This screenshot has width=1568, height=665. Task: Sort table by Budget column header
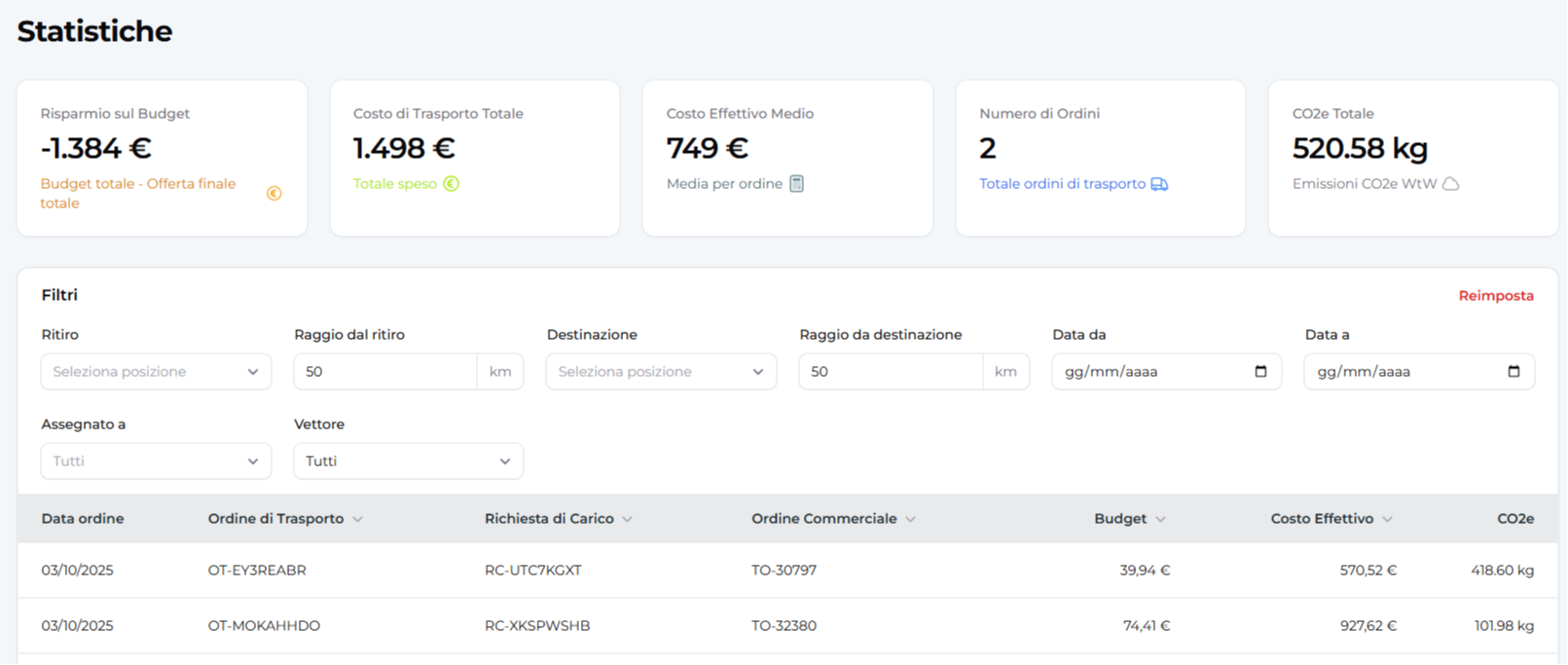coord(1120,519)
